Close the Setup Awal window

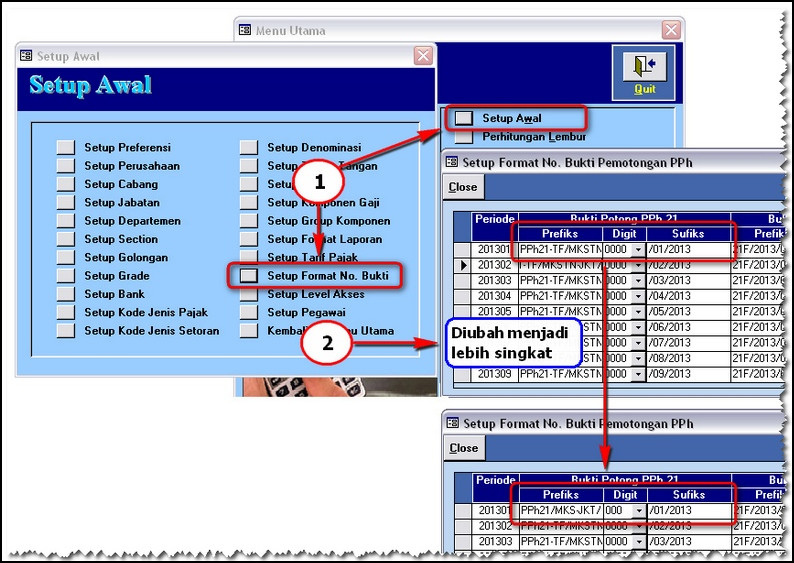(x=423, y=56)
